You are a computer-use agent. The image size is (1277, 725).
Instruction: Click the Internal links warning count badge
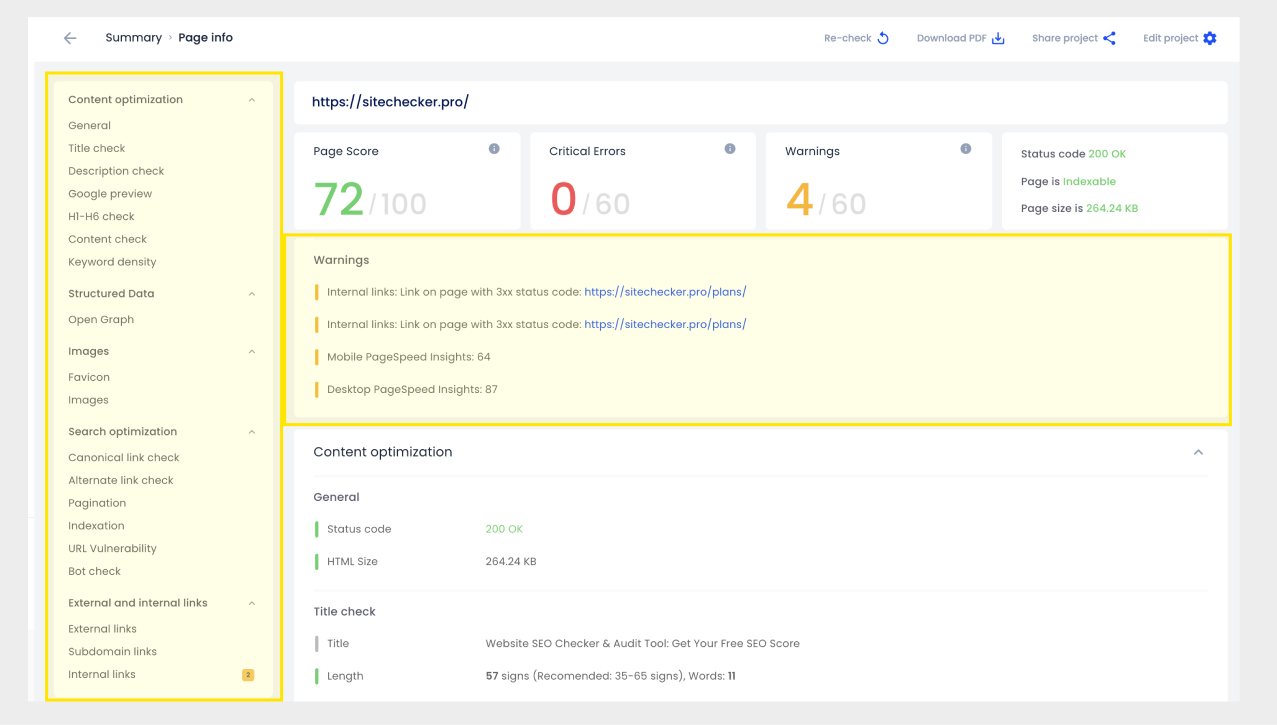(x=248, y=675)
